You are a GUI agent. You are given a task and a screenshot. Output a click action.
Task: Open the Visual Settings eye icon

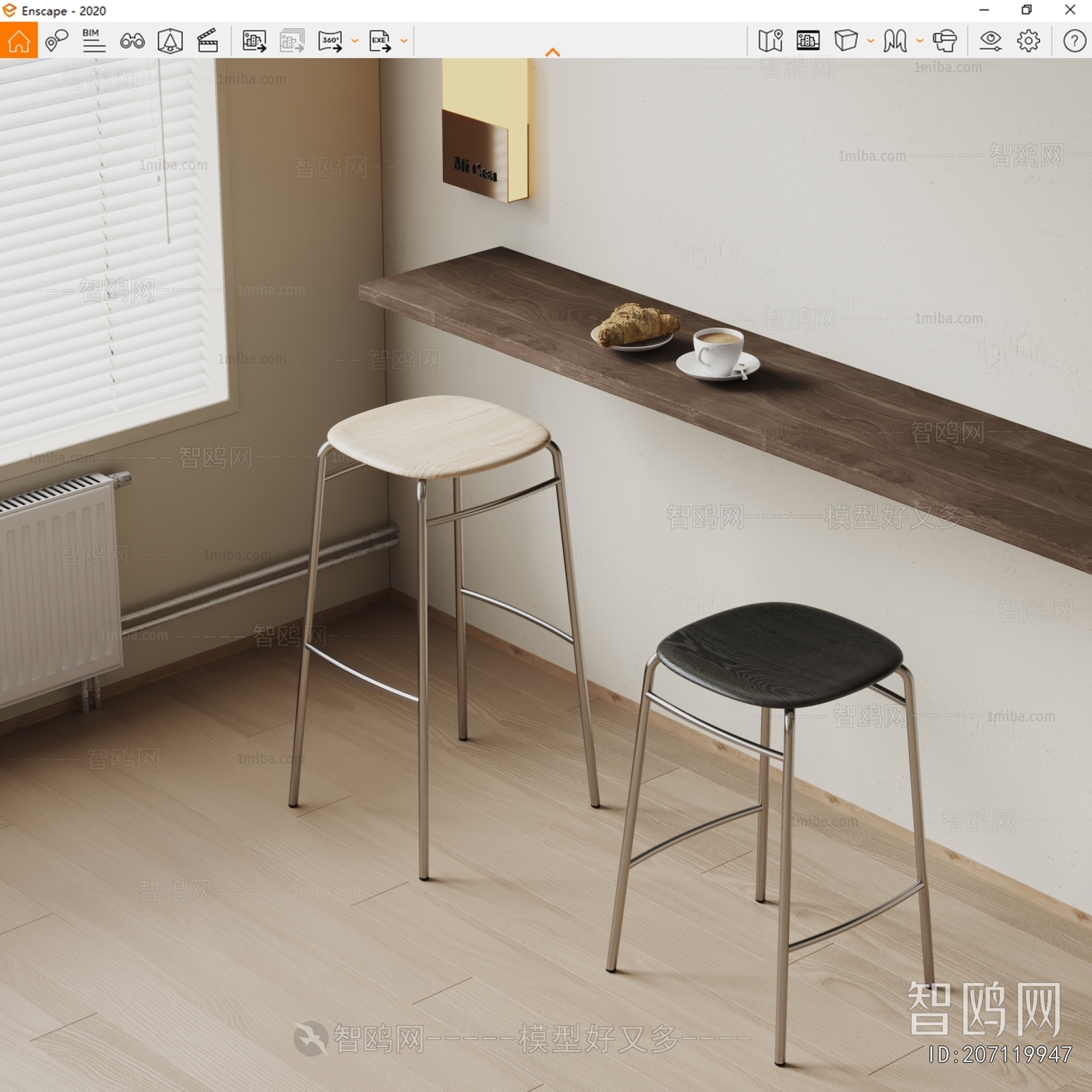tap(992, 42)
